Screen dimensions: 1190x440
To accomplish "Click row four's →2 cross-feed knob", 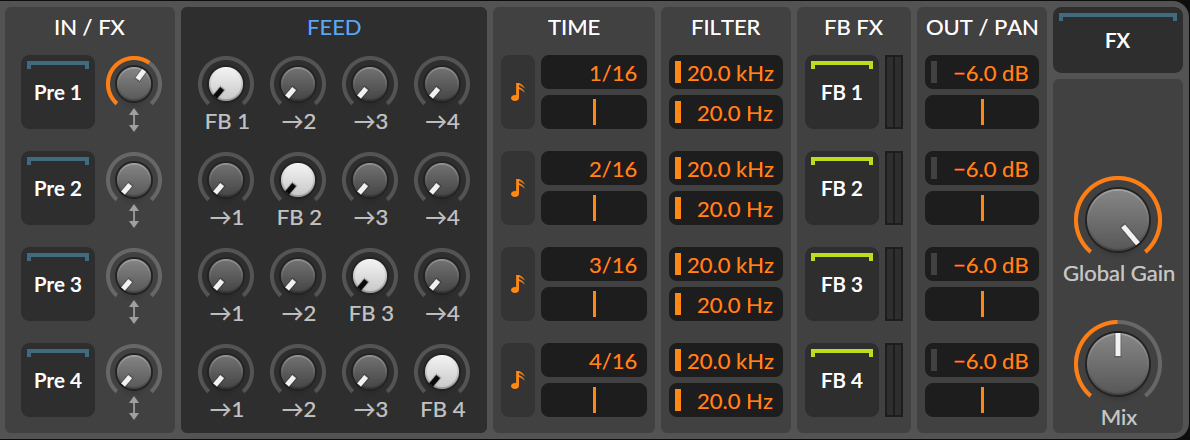I will point(298,372).
